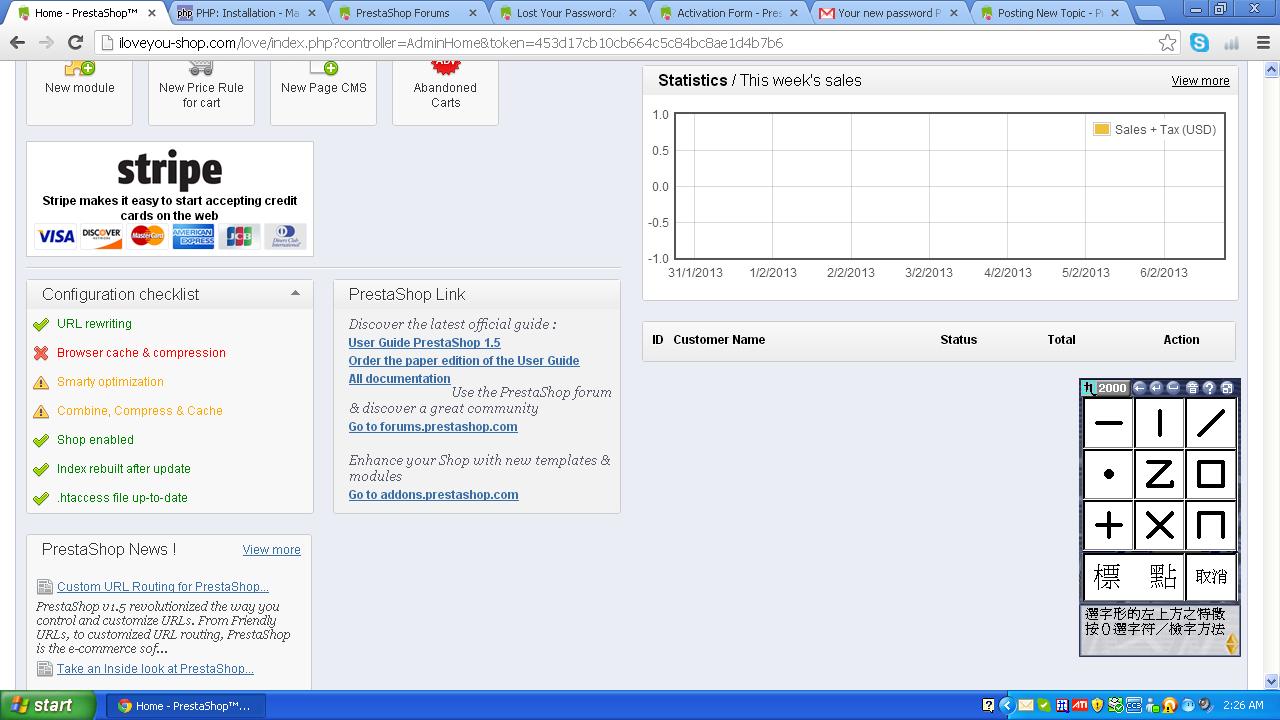Select the square stroke in the input pad
The height and width of the screenshot is (720, 1280).
click(x=1211, y=474)
